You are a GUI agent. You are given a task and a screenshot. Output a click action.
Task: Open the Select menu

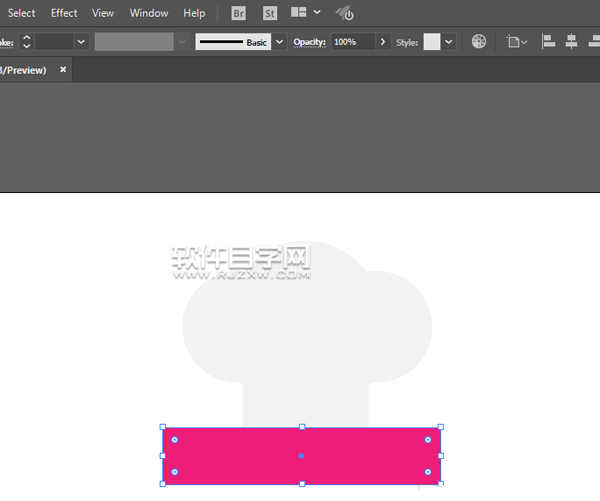click(x=21, y=13)
